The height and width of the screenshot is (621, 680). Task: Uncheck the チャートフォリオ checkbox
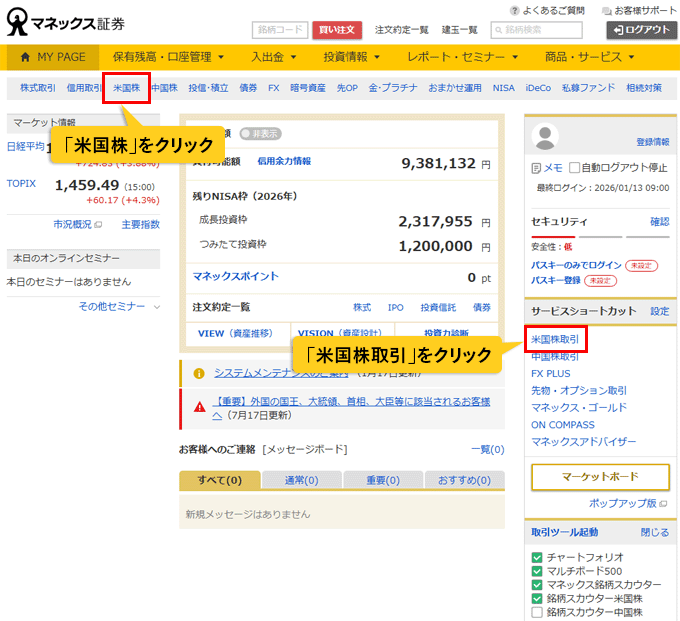(537, 557)
